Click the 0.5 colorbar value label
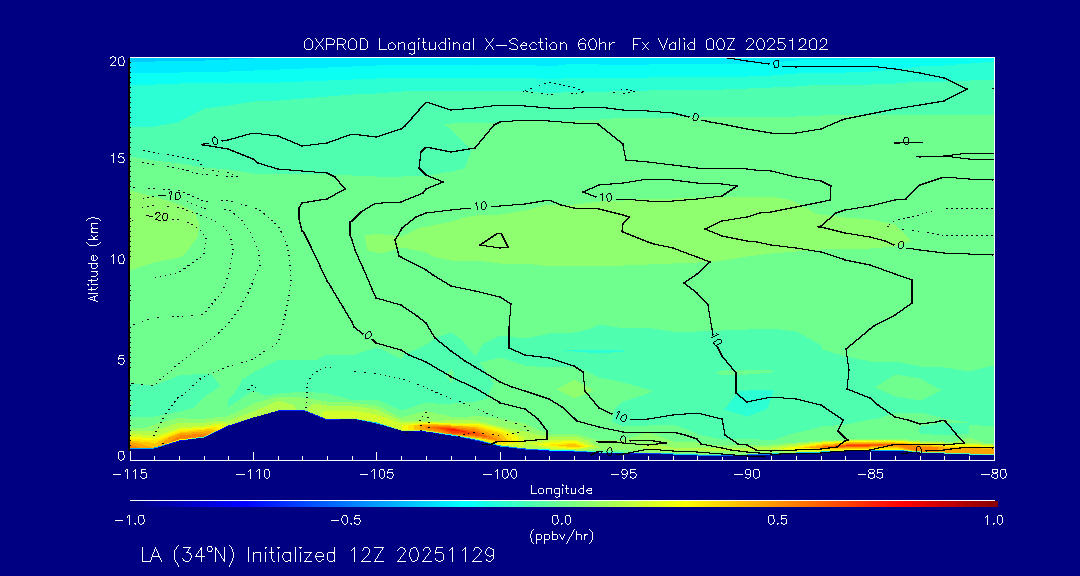 (777, 520)
